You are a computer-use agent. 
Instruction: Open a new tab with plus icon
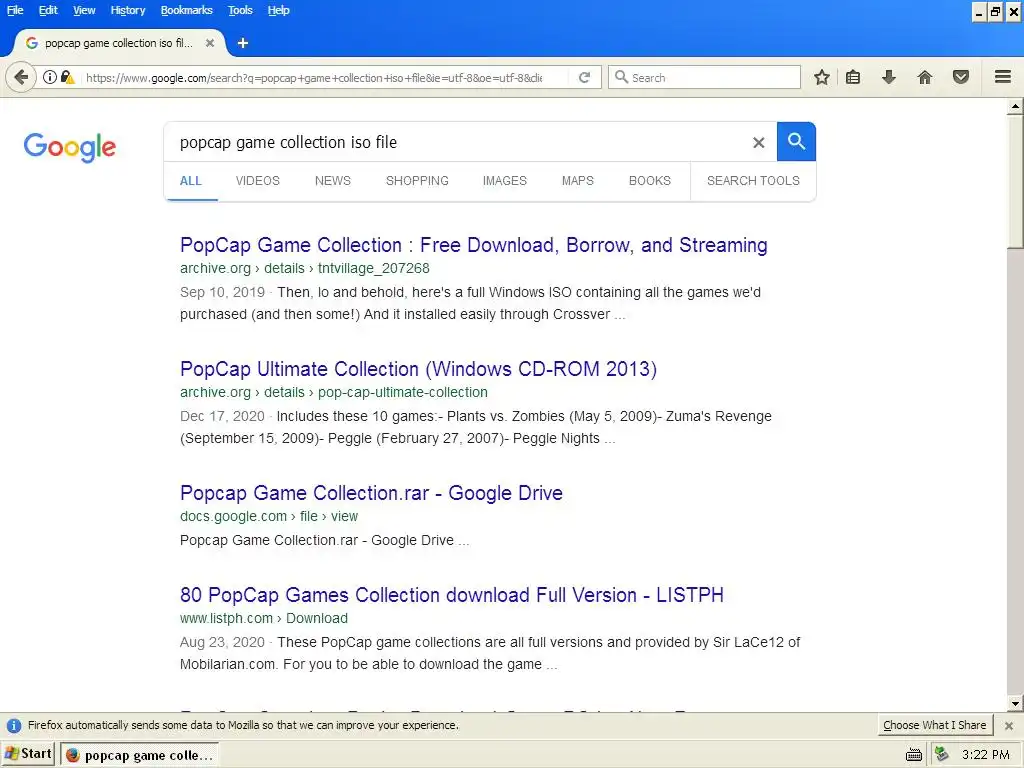(243, 43)
